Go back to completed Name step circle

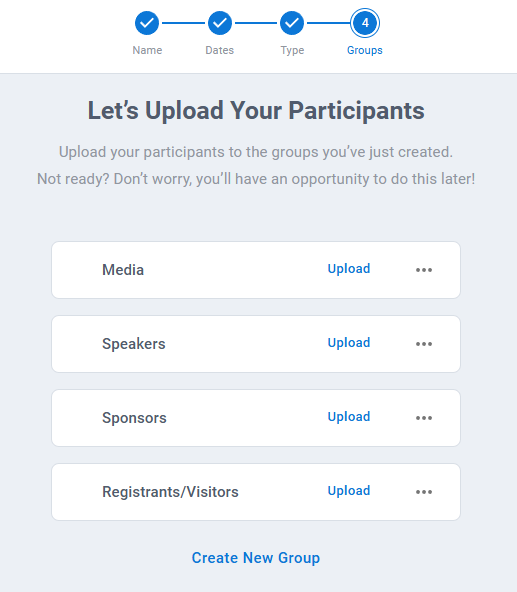coord(147,23)
